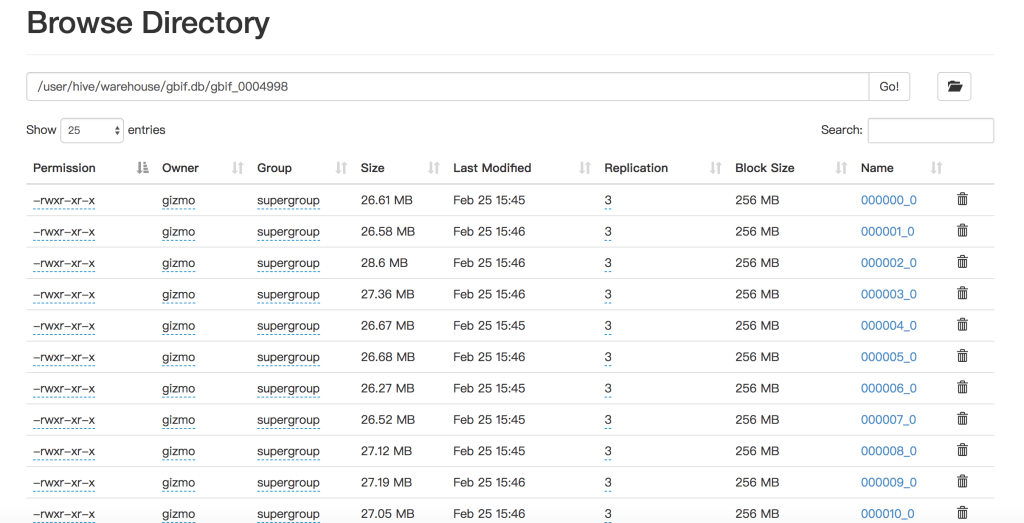Image resolution: width=1024 pixels, height=523 pixels.
Task: Click the directory path input field
Action: pyautogui.click(x=447, y=87)
